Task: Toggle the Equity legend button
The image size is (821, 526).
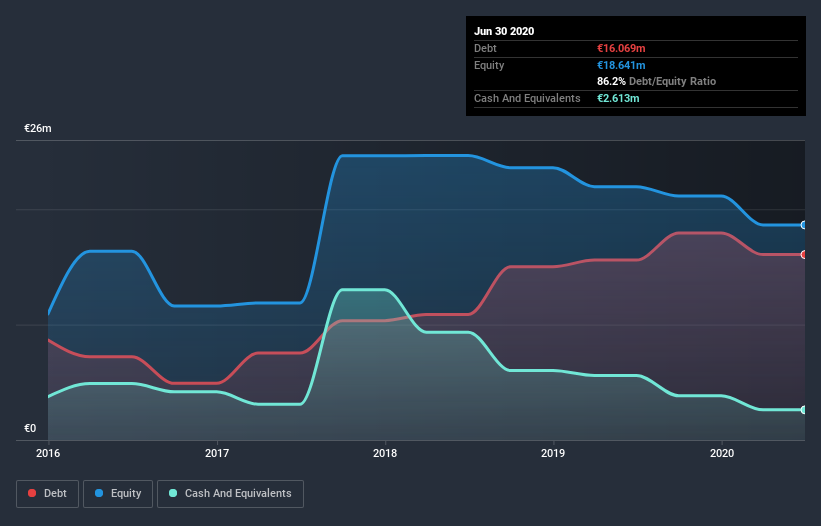Action: tap(118, 494)
